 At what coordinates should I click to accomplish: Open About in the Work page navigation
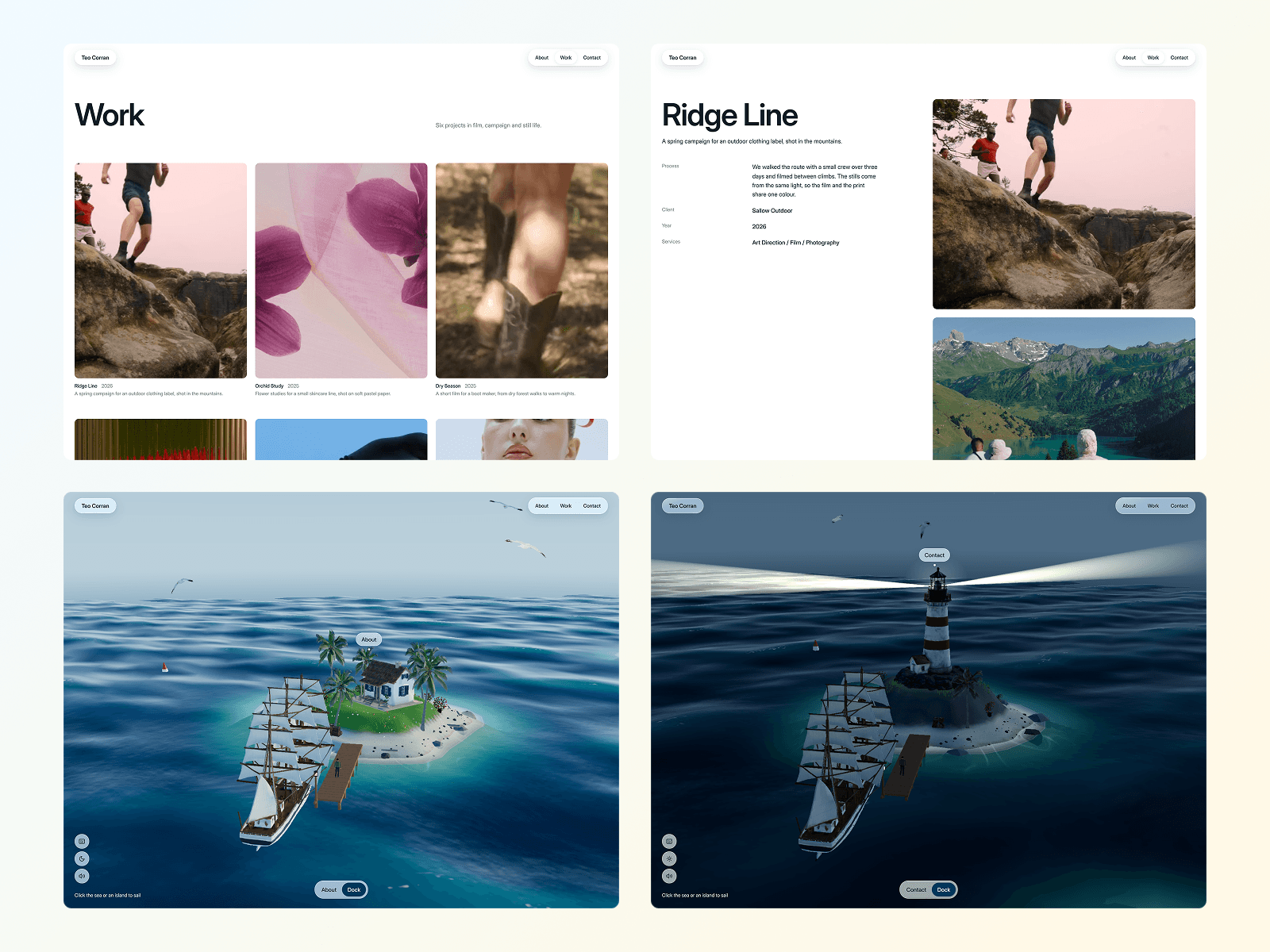pos(541,58)
